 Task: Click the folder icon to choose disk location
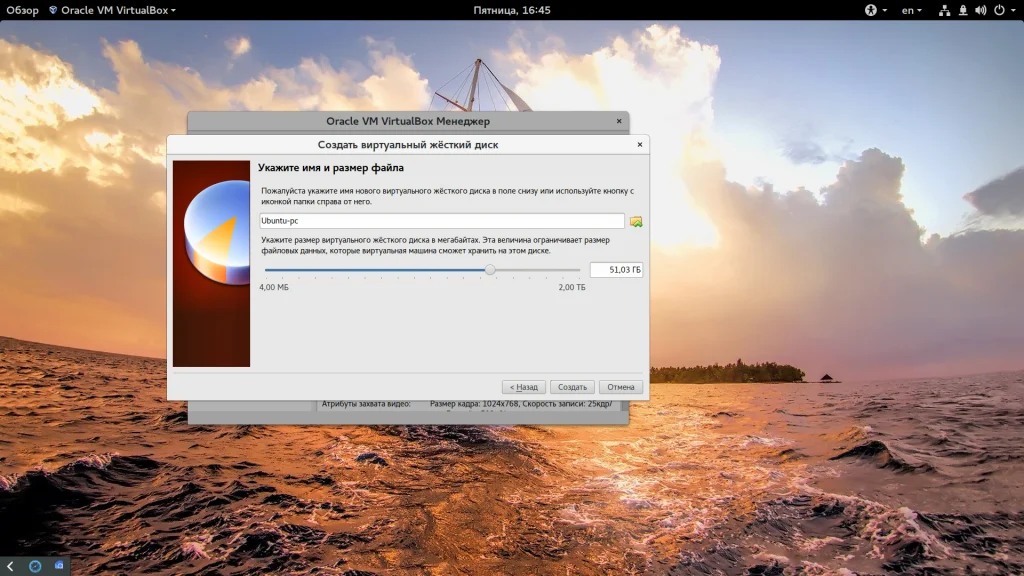636,221
